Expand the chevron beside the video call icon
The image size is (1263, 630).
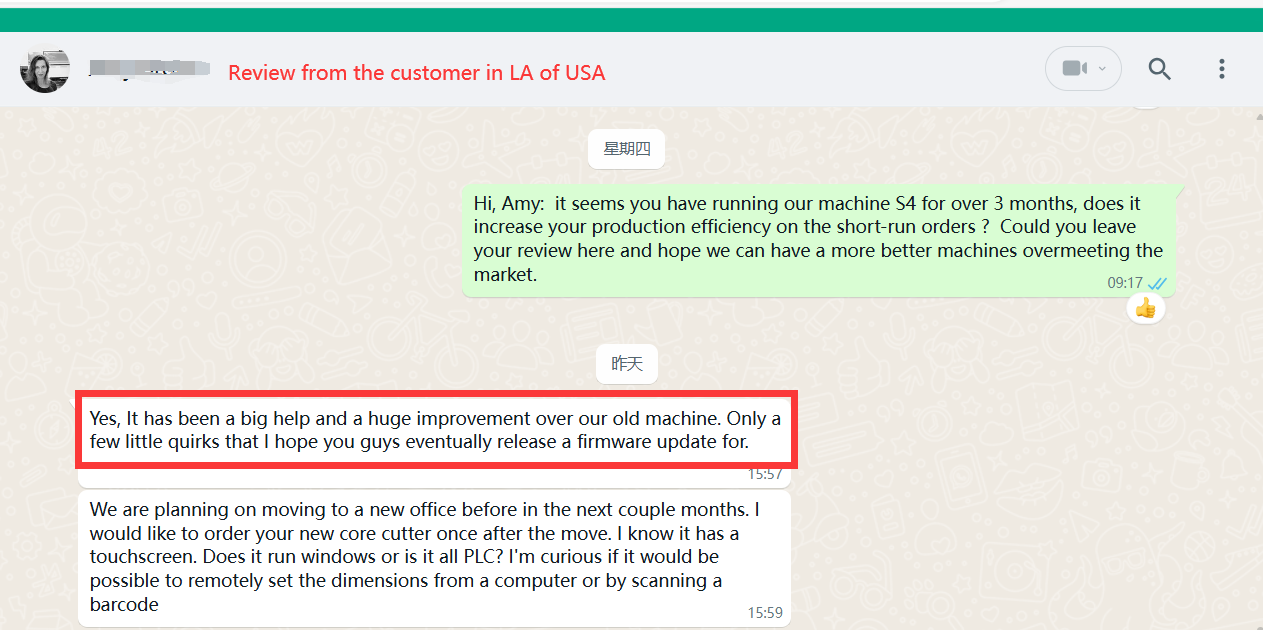point(1103,69)
